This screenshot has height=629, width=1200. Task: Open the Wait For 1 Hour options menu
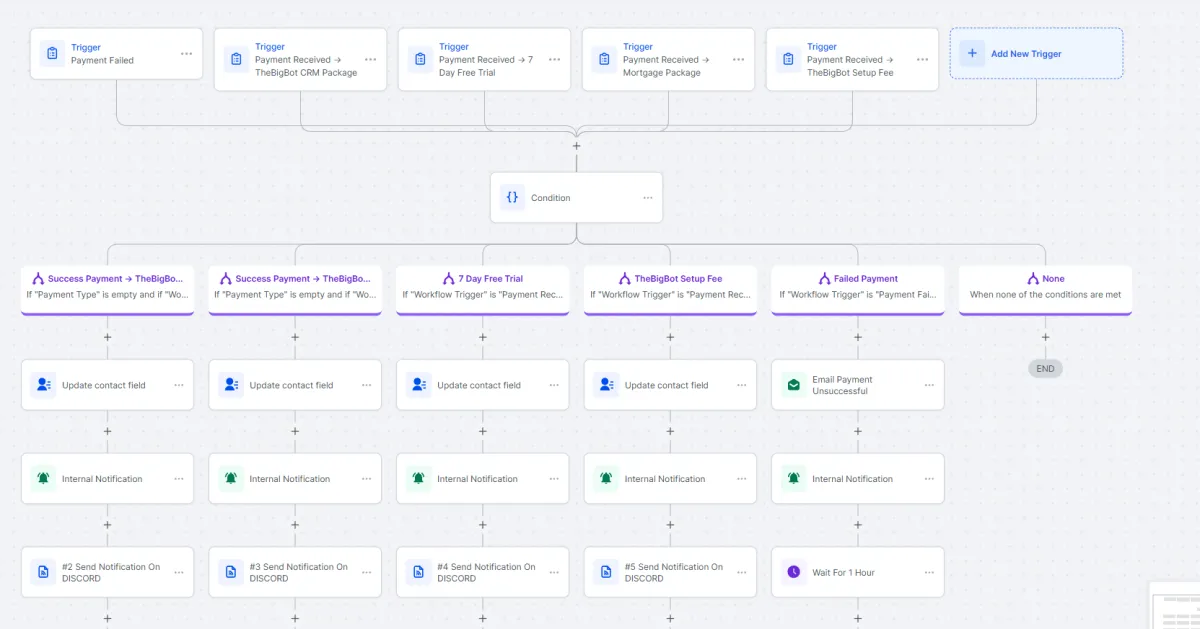click(930, 572)
